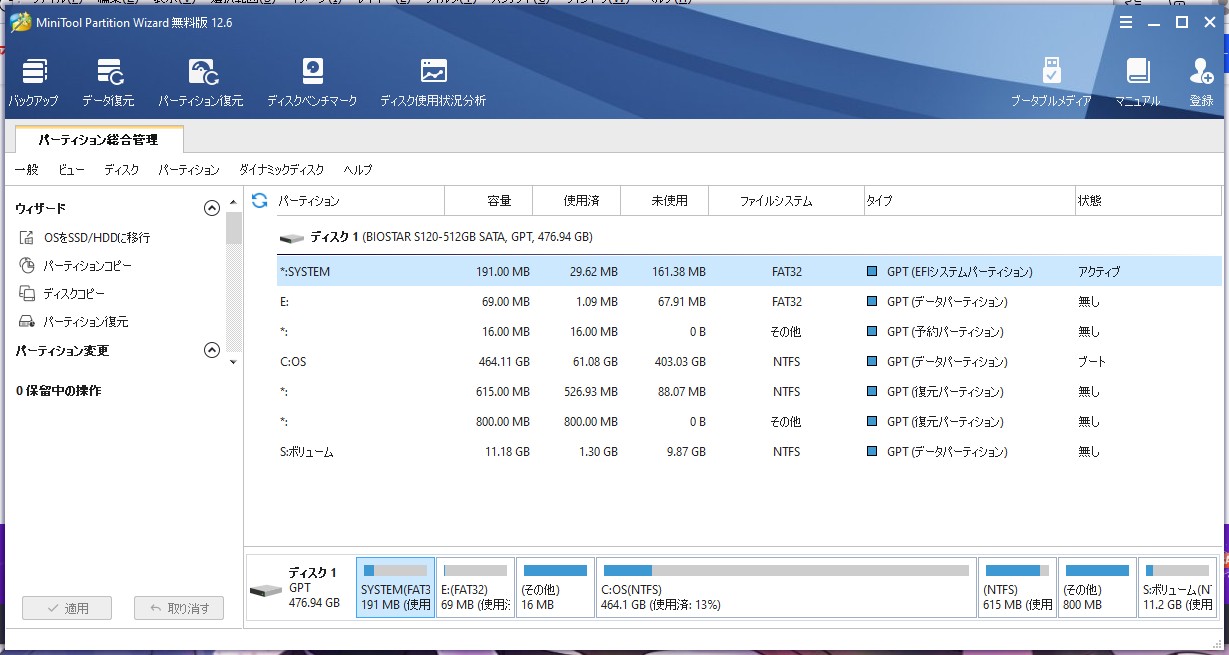Viewport: 1229px width, 655px height.
Task: Open the ディスク menu
Action: tap(121, 170)
